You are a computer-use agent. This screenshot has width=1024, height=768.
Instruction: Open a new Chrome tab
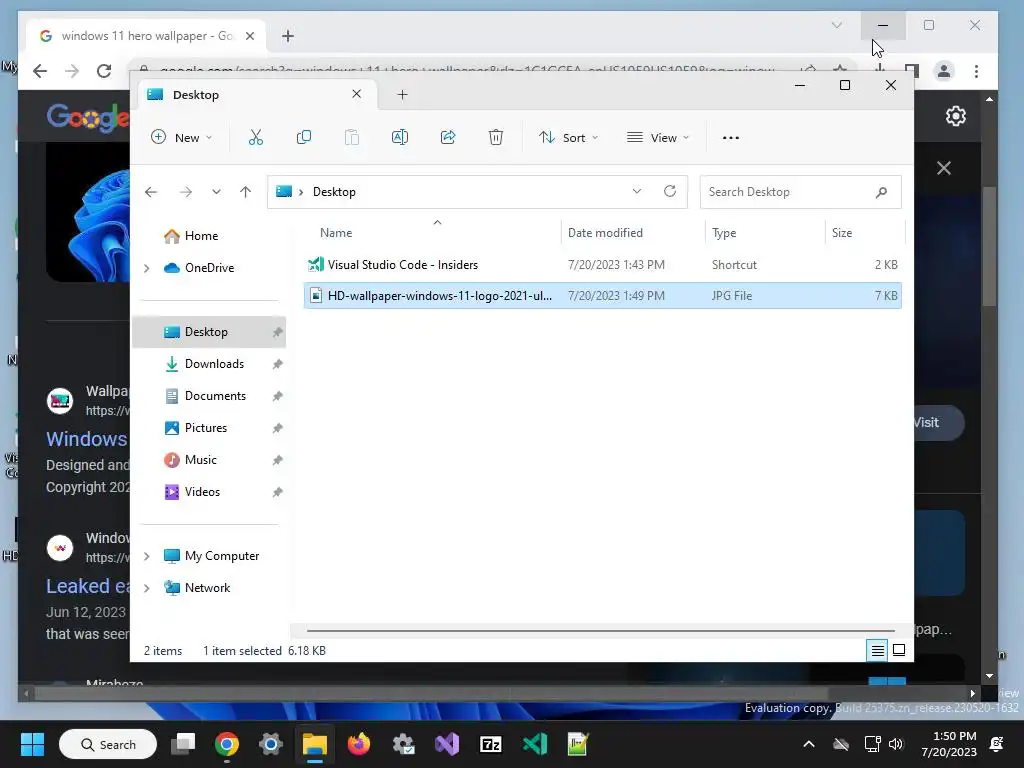tap(288, 36)
